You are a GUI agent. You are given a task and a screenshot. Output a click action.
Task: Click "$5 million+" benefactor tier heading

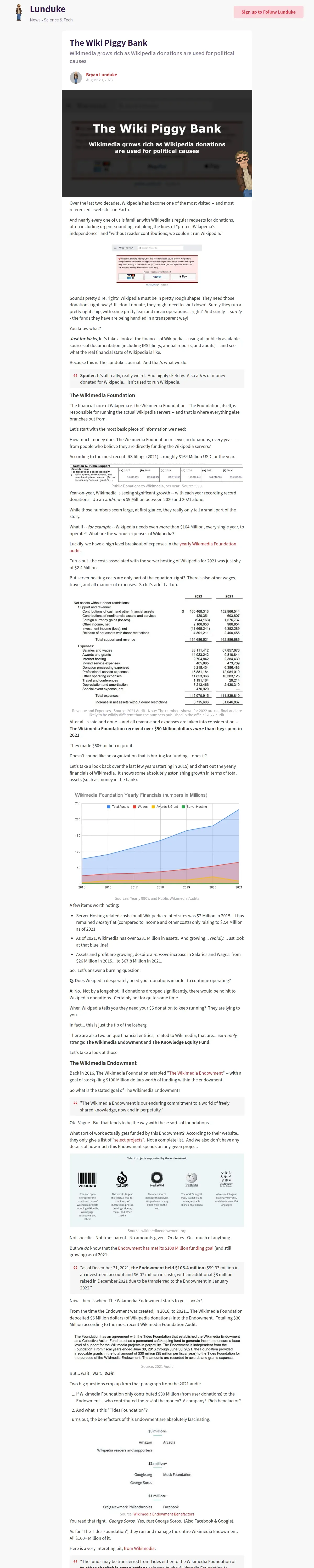[x=157, y=1431]
